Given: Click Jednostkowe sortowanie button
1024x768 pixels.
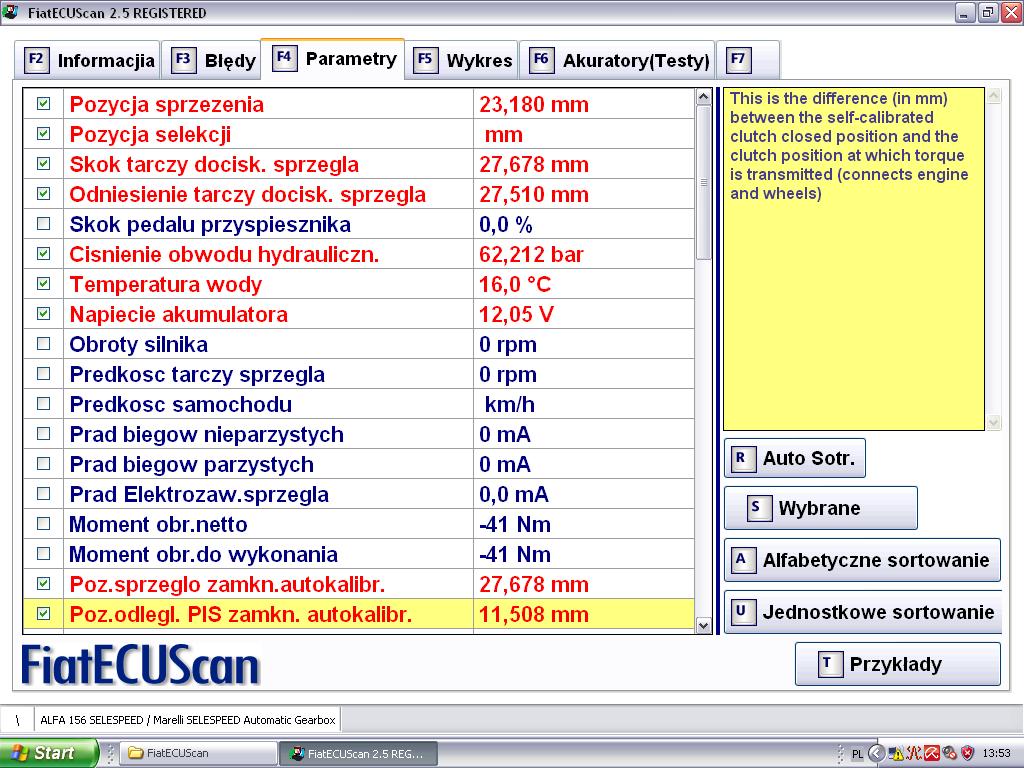Looking at the screenshot, I should pos(863,612).
